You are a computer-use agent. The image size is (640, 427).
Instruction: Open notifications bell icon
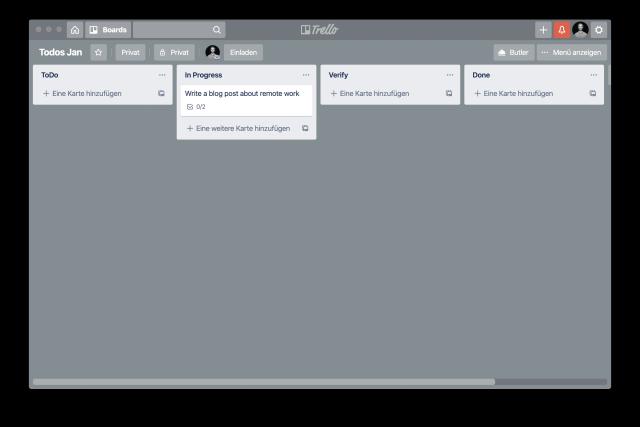click(561, 30)
